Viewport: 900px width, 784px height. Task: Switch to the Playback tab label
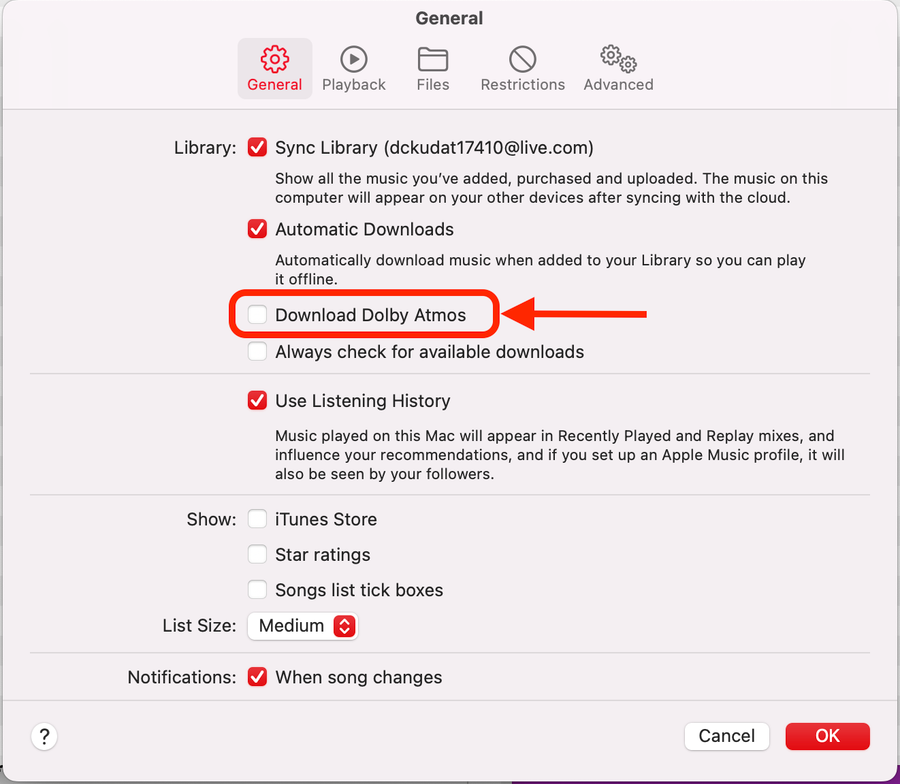click(x=353, y=85)
